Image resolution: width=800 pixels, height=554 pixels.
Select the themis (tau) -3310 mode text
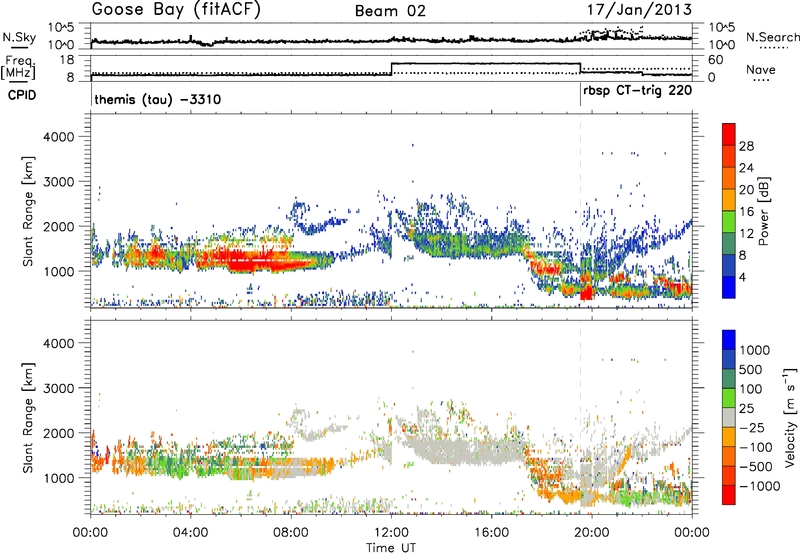pos(158,99)
